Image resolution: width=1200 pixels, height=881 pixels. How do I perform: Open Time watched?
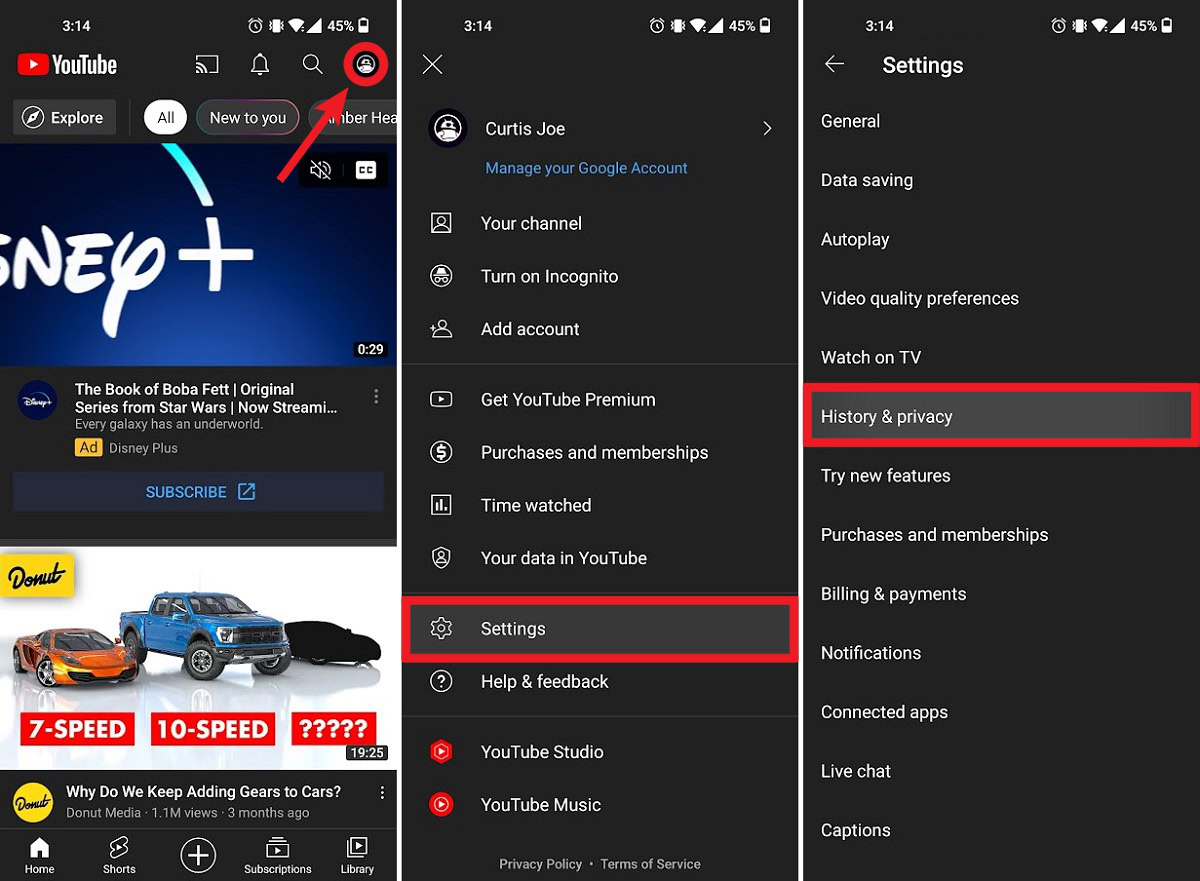pyautogui.click(x=600, y=505)
